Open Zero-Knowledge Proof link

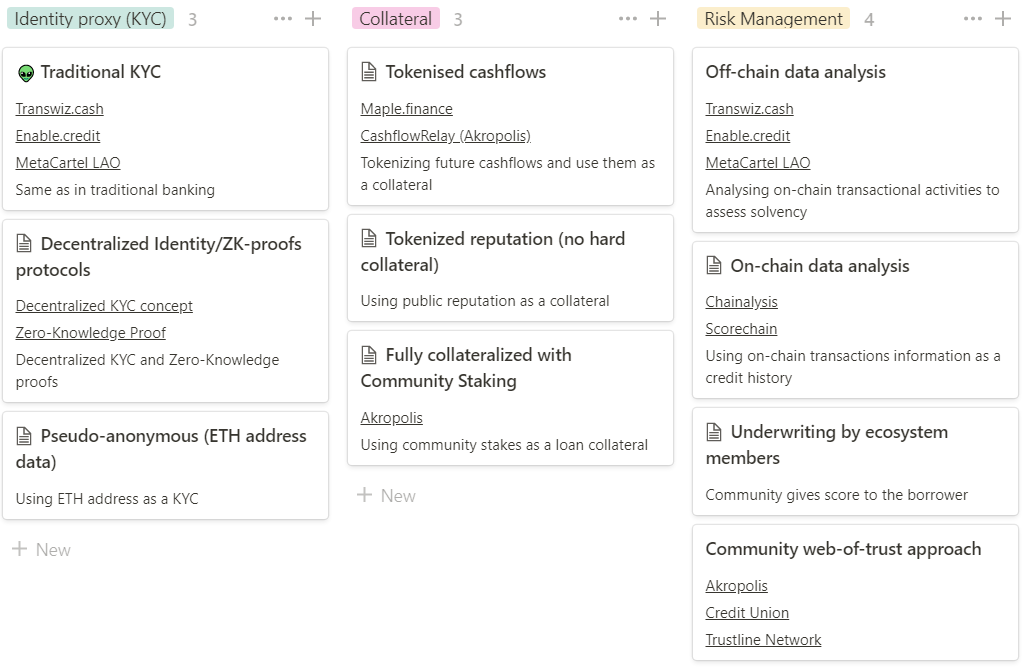(x=91, y=333)
